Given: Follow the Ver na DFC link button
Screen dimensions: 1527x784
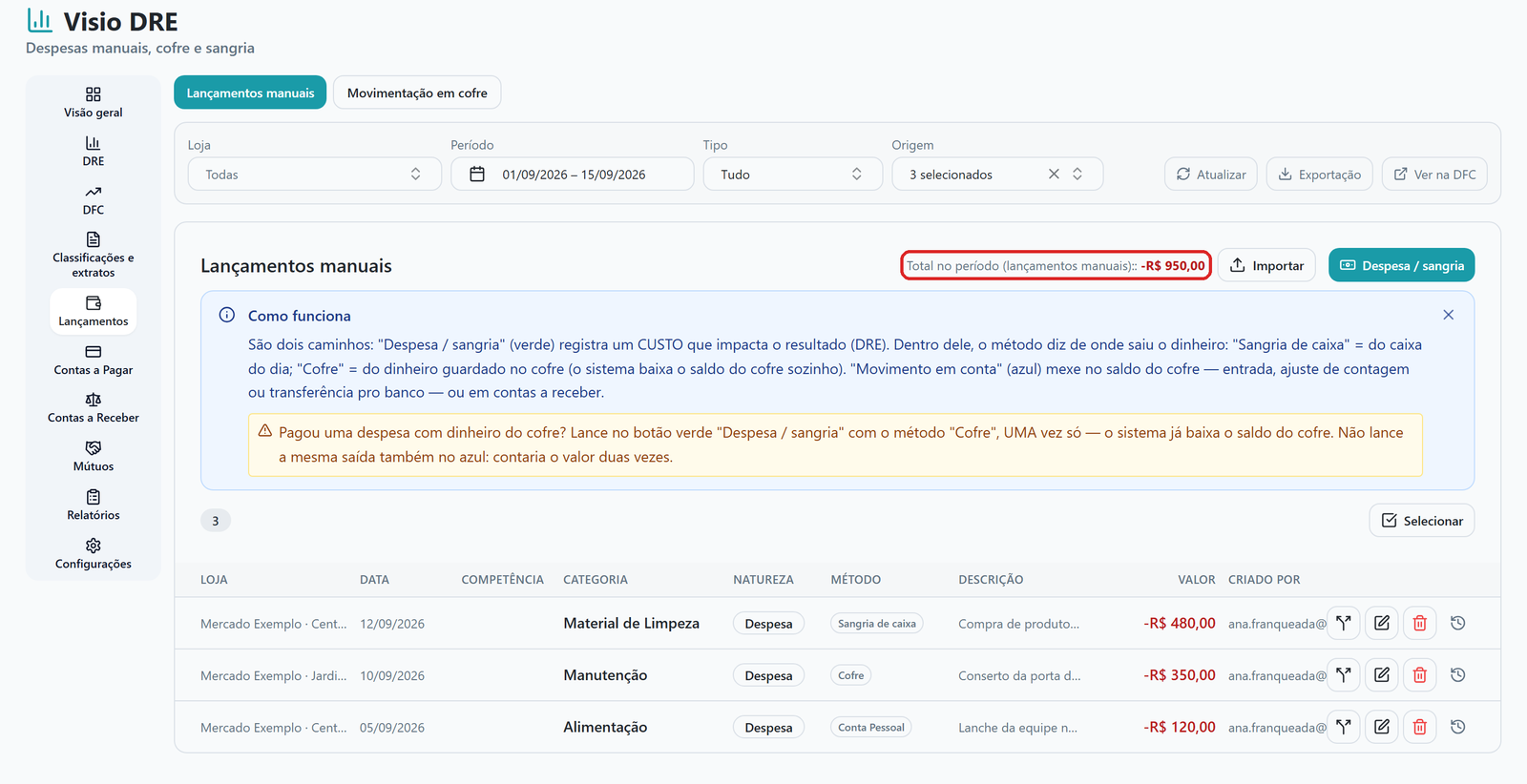Looking at the screenshot, I should click(x=1434, y=175).
